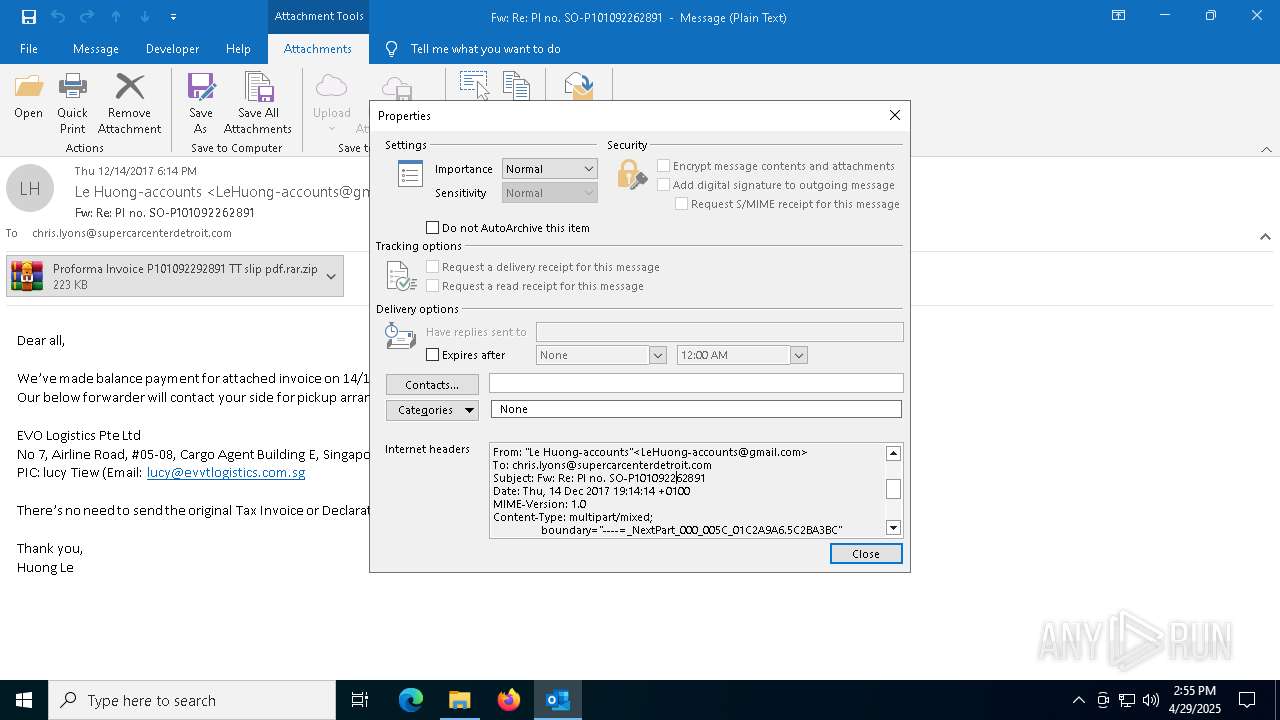Open the Importance dropdown
1280x720 pixels.
point(588,169)
